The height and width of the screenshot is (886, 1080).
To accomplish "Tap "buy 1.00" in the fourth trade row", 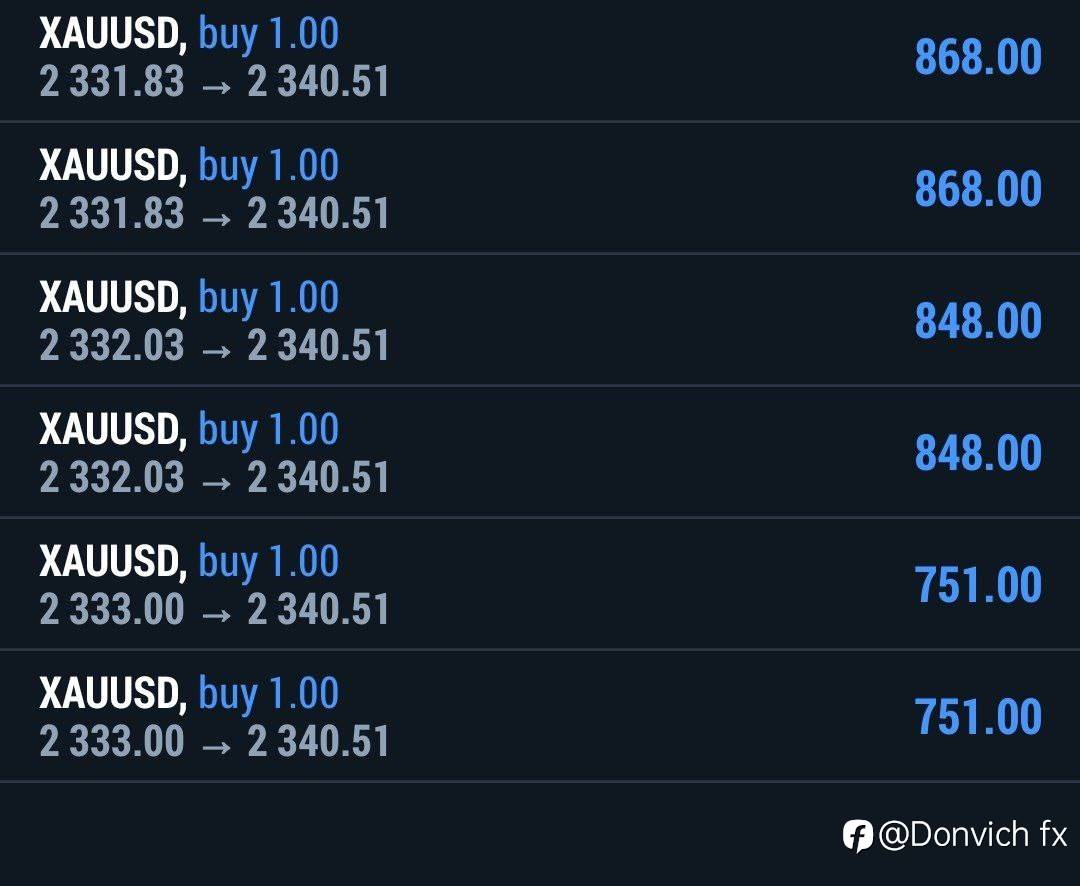I will click(x=268, y=430).
